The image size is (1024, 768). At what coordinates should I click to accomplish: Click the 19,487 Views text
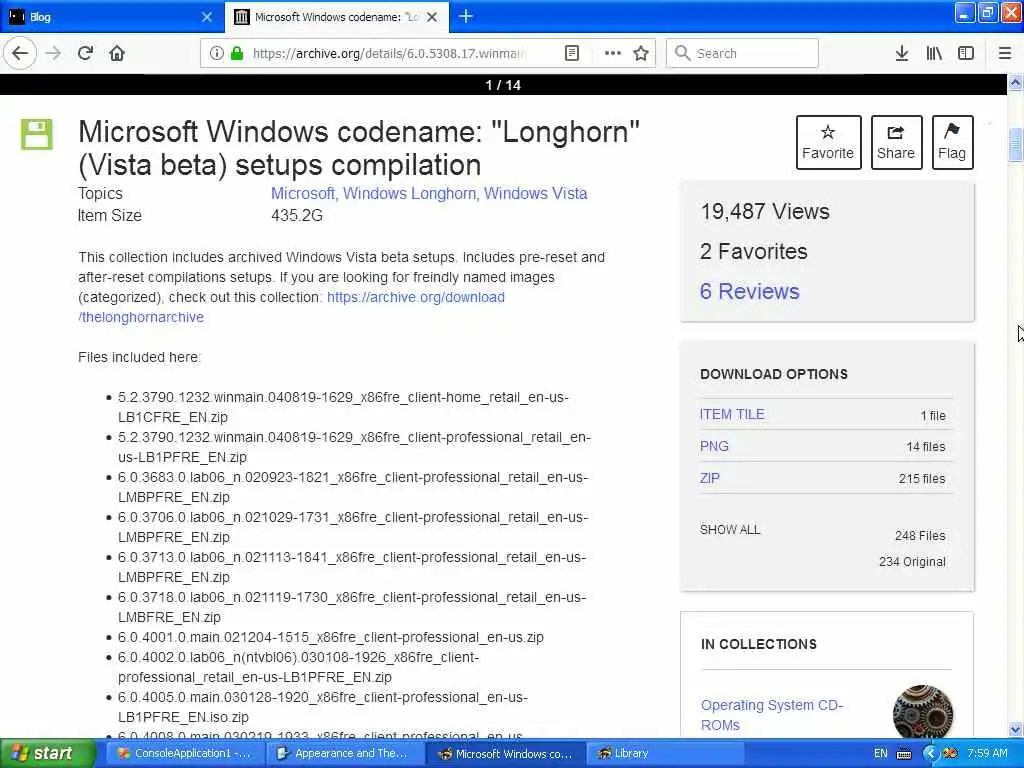coord(765,212)
